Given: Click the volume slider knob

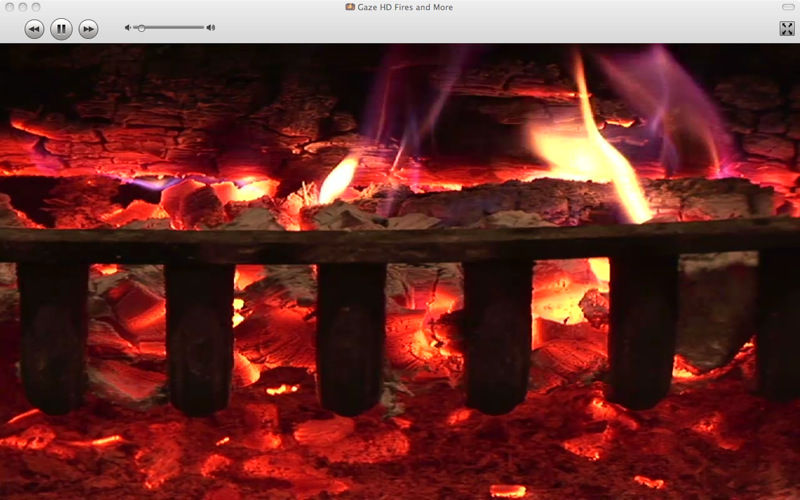Looking at the screenshot, I should (x=141, y=28).
